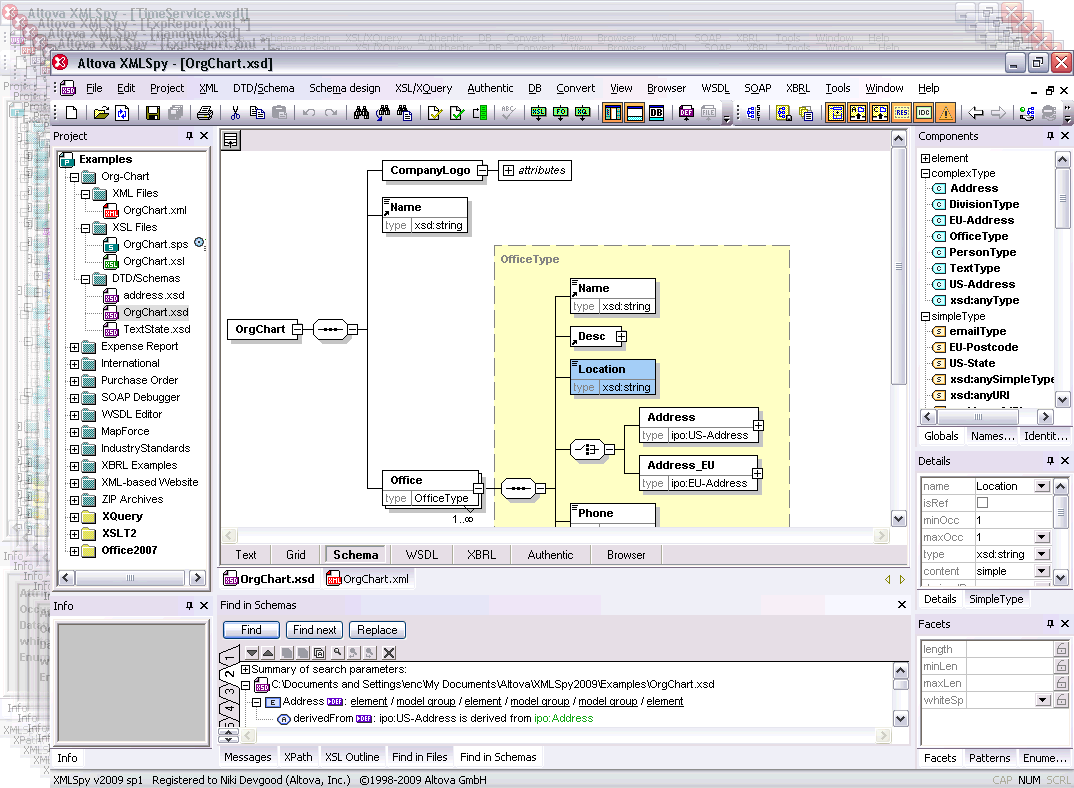Open the type dropdown showing xsd:string
The width and height of the screenshot is (1074, 788).
[1042, 554]
